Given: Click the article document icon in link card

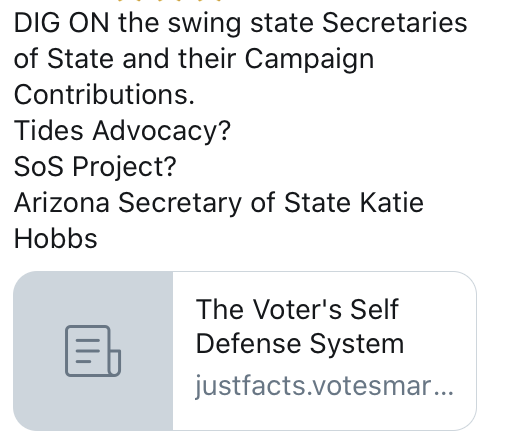Looking at the screenshot, I should [93, 351].
